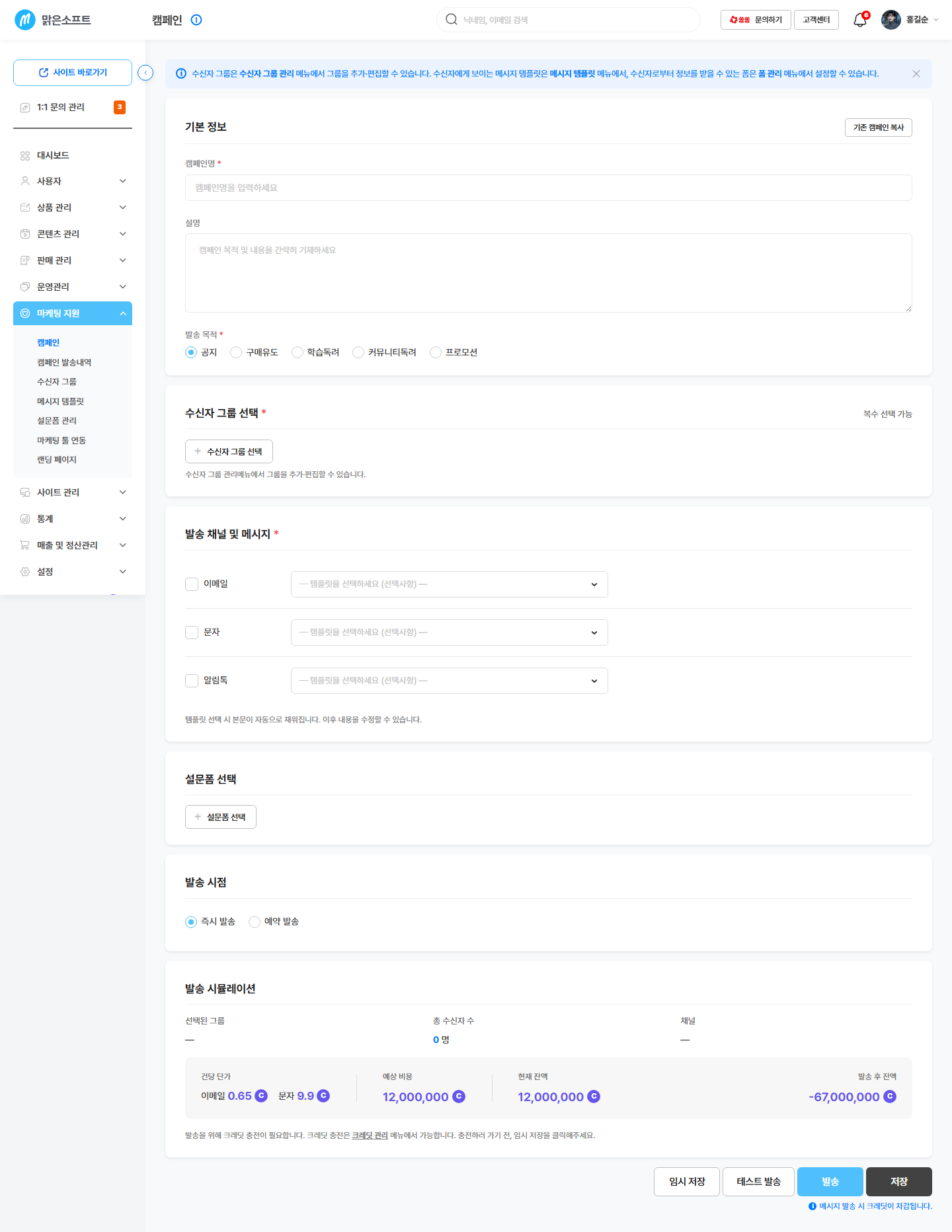The width and height of the screenshot is (952, 1232).
Task: Click the 통계 chart icon
Action: coord(25,519)
